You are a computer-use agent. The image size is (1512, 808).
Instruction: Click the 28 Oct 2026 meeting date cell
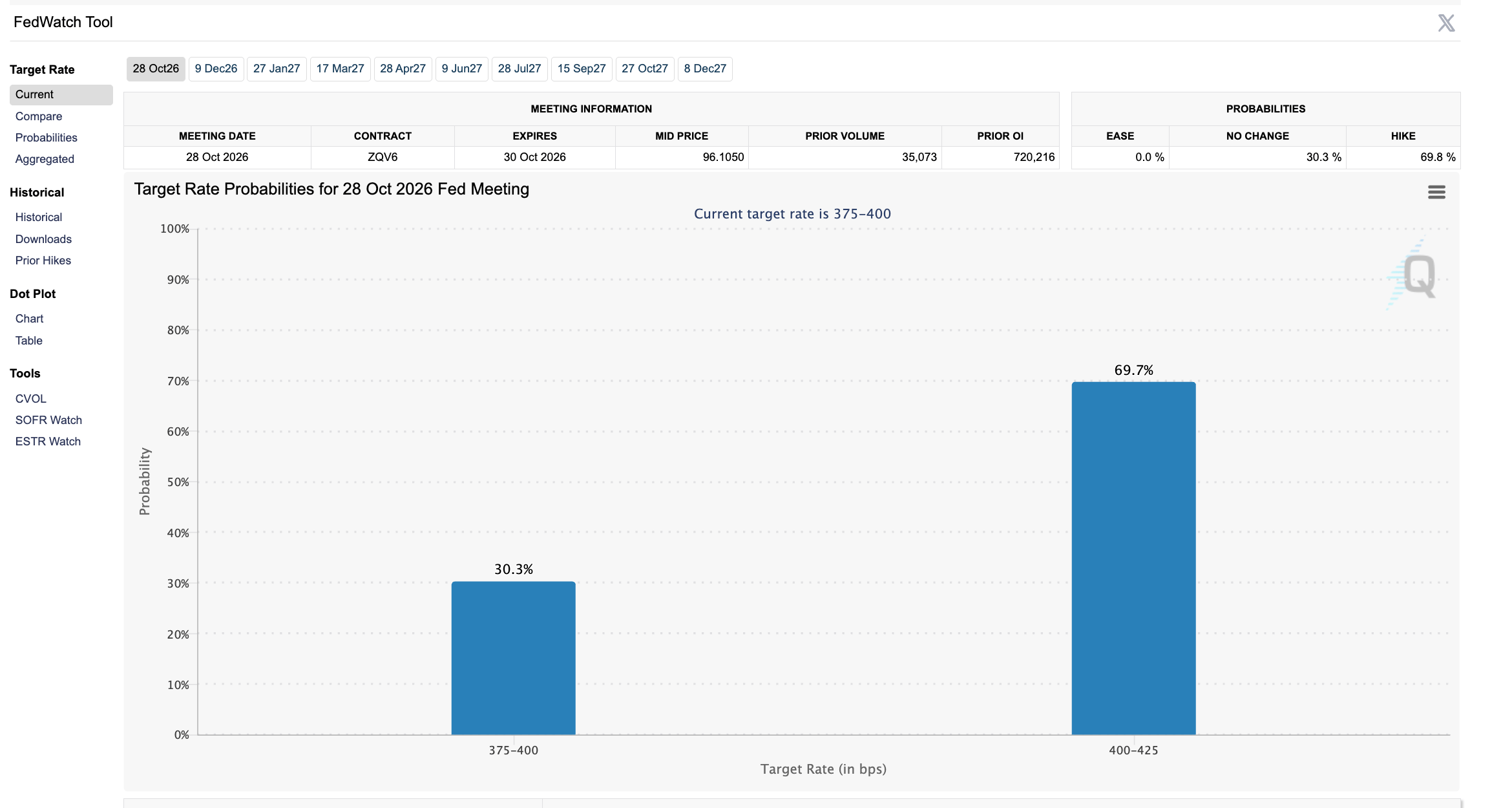click(x=217, y=157)
